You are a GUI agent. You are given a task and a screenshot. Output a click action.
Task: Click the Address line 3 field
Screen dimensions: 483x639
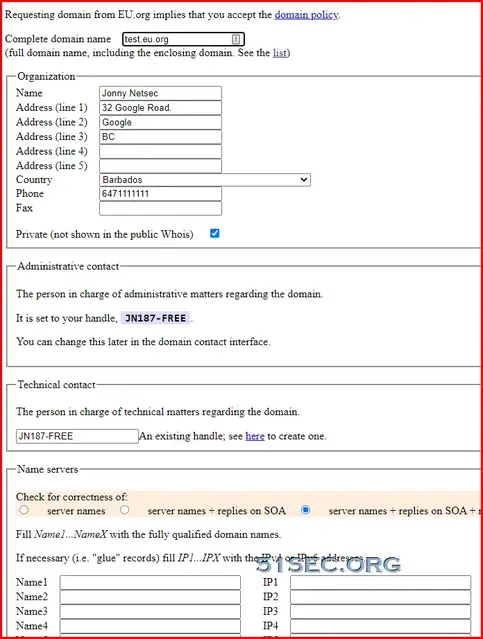[161, 137]
